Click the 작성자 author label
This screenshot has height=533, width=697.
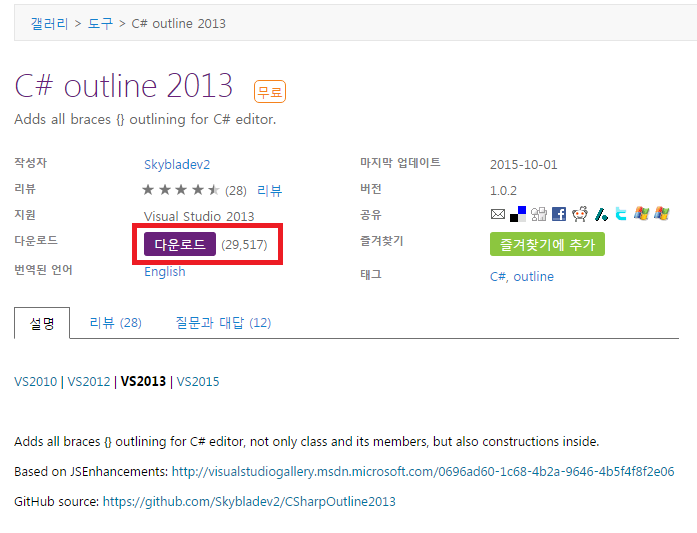pyautogui.click(x=31, y=163)
